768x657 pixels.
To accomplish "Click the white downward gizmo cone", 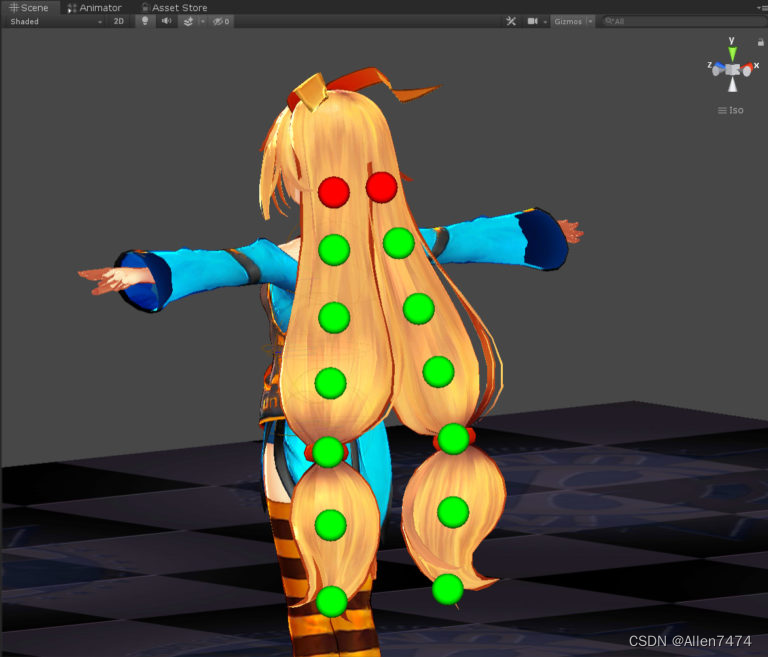I will click(x=732, y=86).
